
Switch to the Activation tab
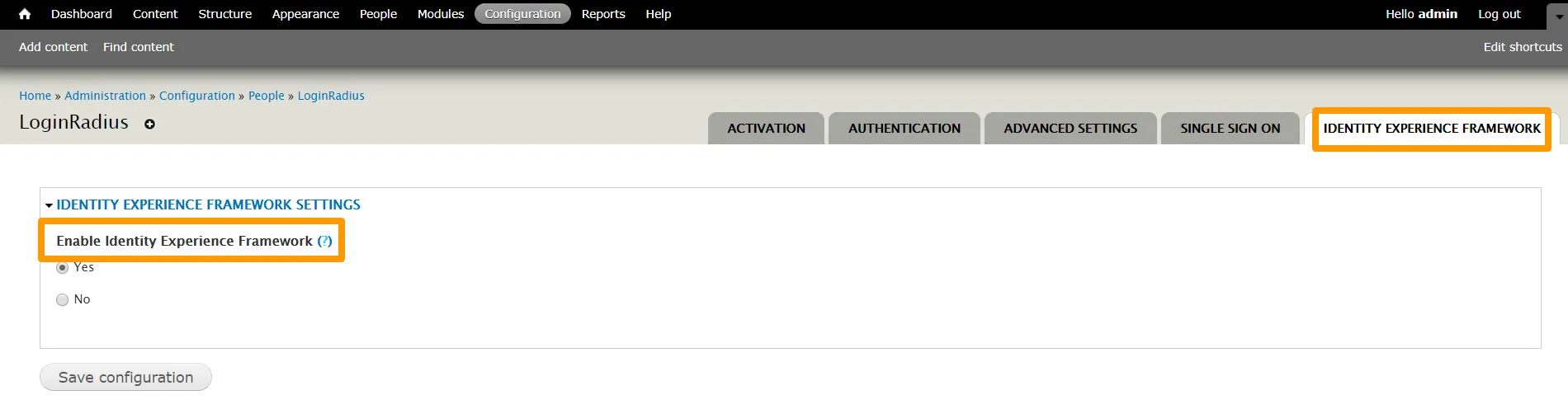pyautogui.click(x=766, y=129)
